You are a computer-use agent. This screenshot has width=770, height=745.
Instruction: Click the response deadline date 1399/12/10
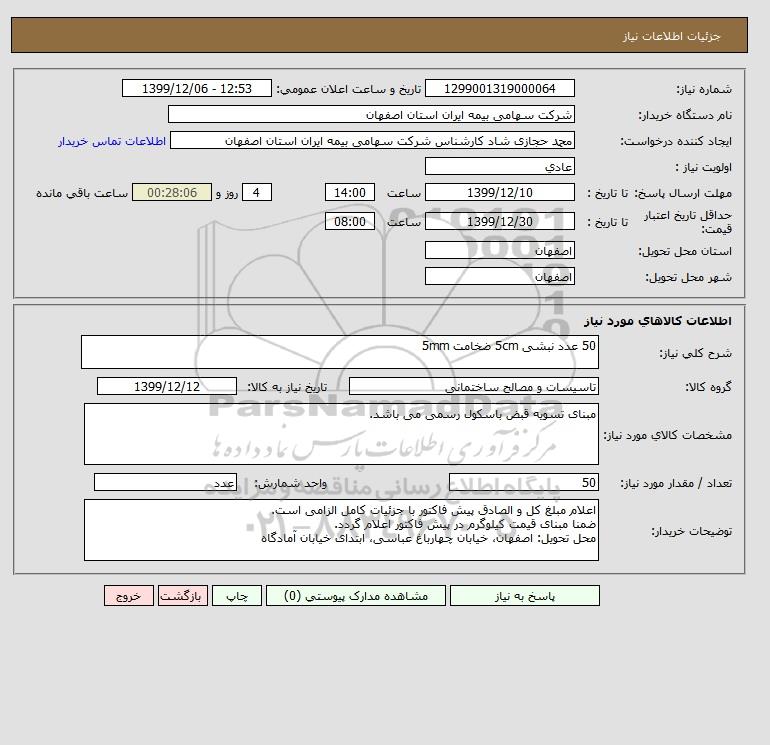(499, 193)
